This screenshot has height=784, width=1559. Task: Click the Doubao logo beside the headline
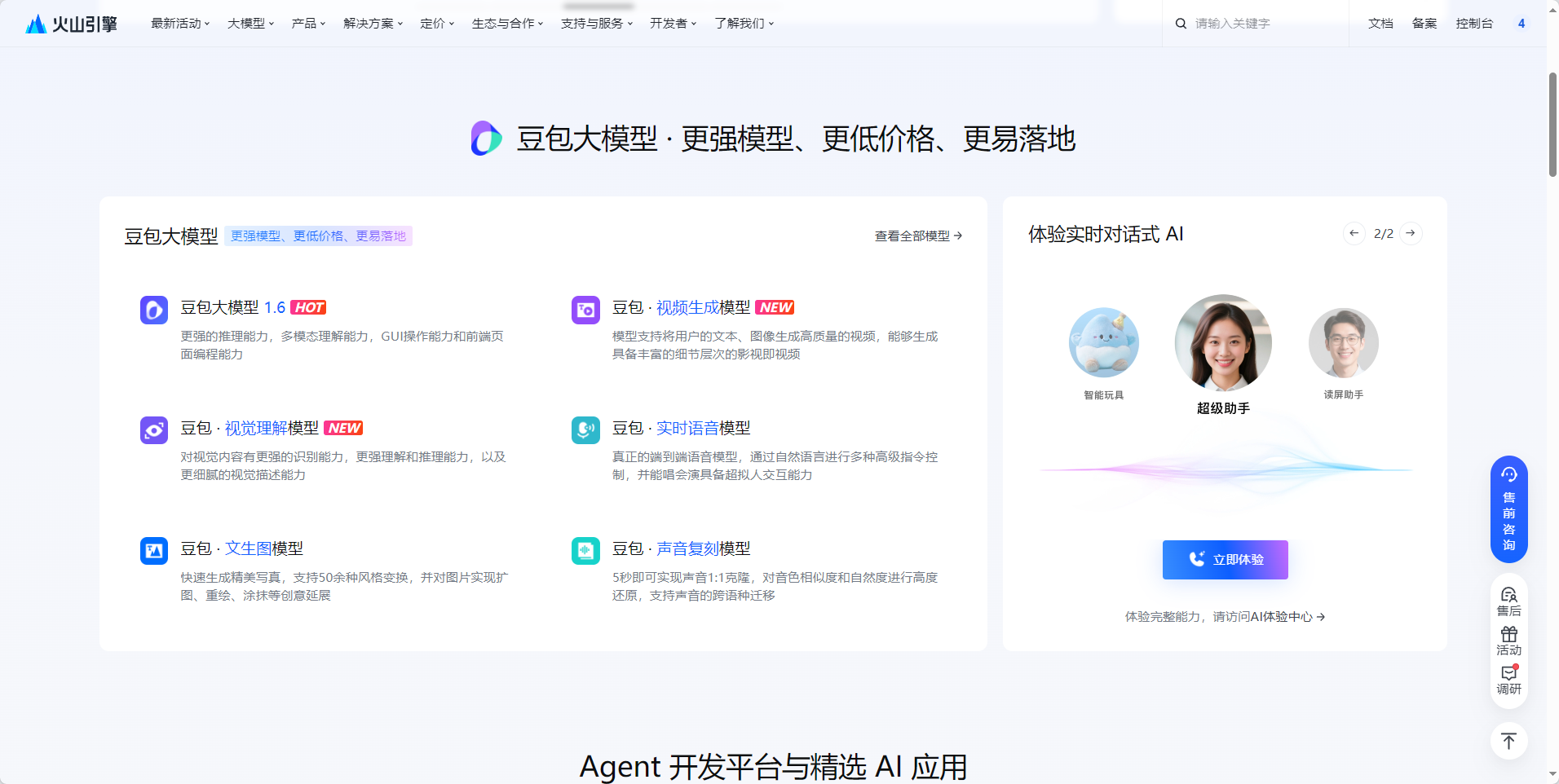[487, 139]
